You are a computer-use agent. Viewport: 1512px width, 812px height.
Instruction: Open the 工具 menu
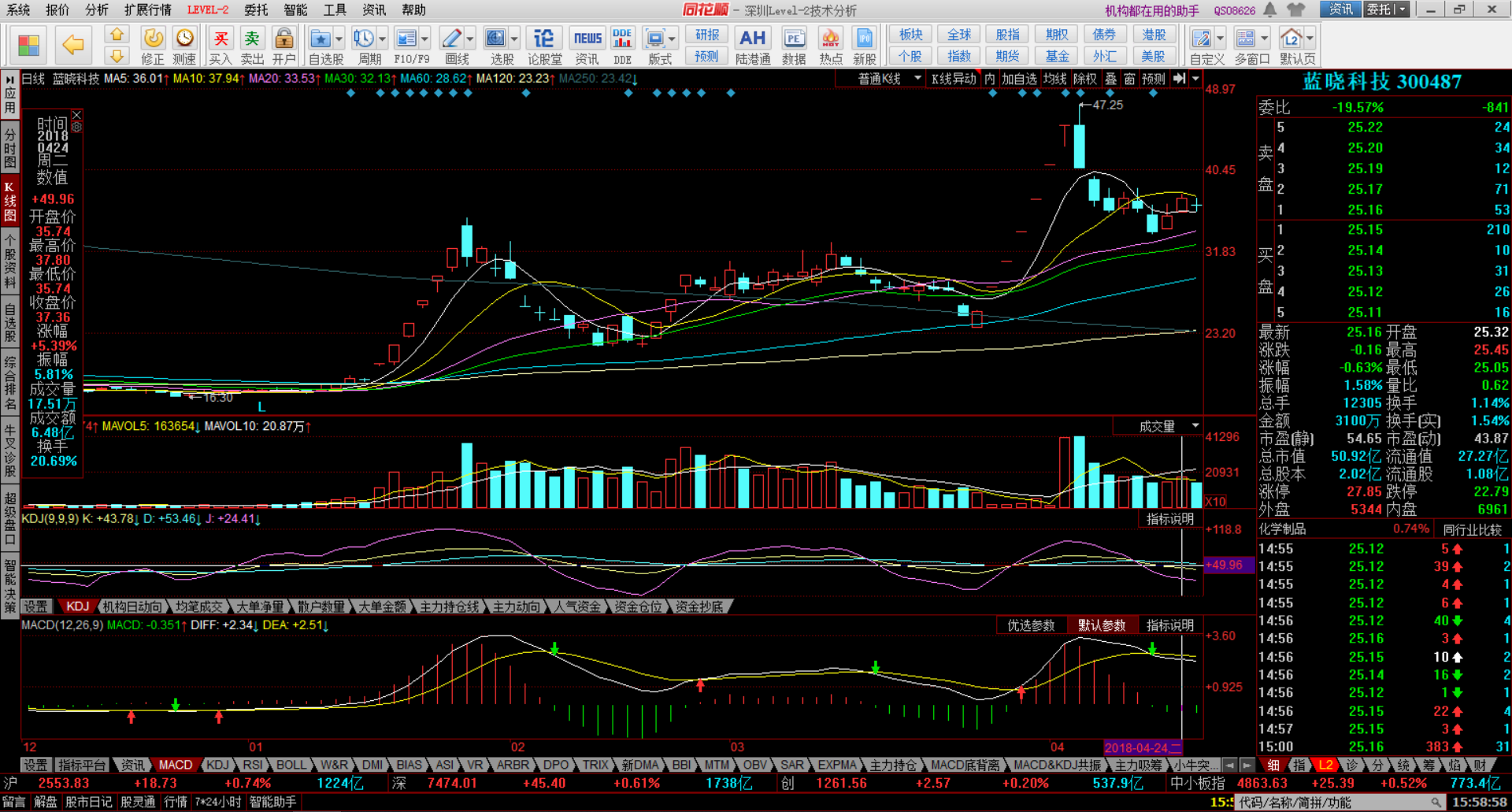point(335,9)
